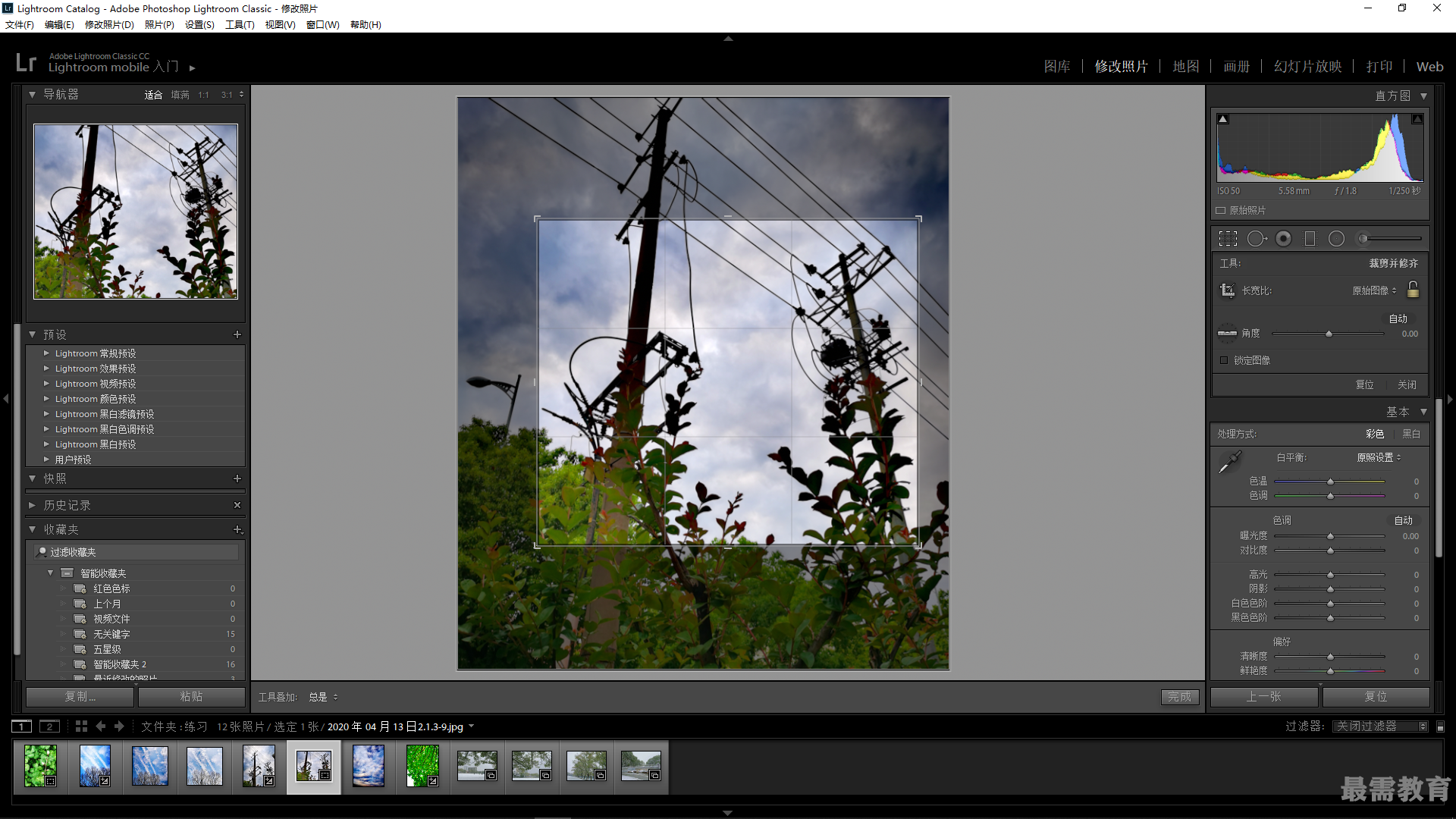Adjust the 角度 slider handle
Image resolution: width=1456 pixels, height=819 pixels.
(1329, 334)
